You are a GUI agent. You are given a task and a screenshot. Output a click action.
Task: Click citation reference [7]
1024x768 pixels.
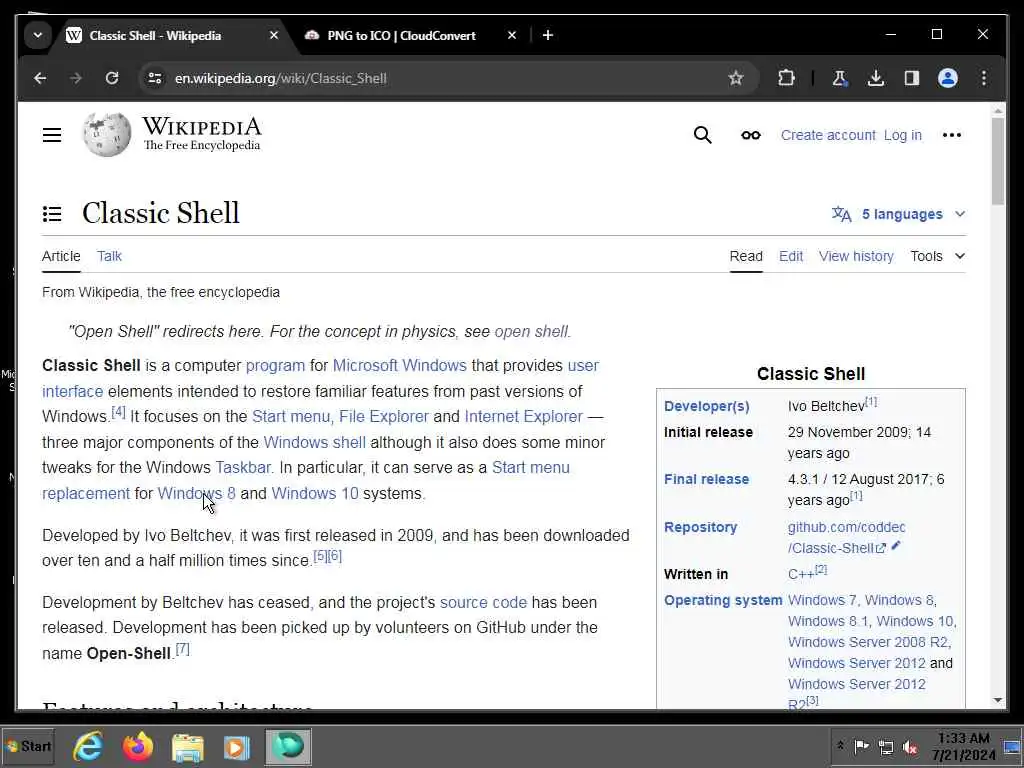tap(183, 649)
